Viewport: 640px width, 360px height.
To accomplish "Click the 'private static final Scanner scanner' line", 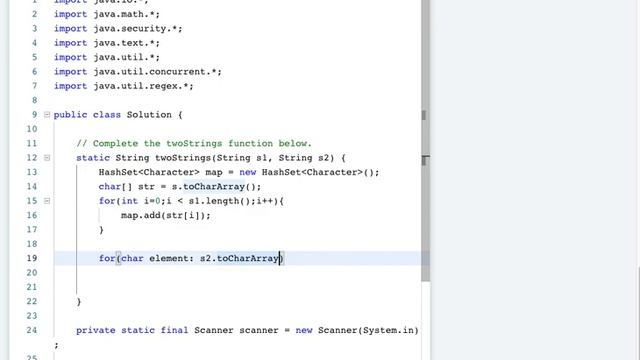I will point(247,330).
